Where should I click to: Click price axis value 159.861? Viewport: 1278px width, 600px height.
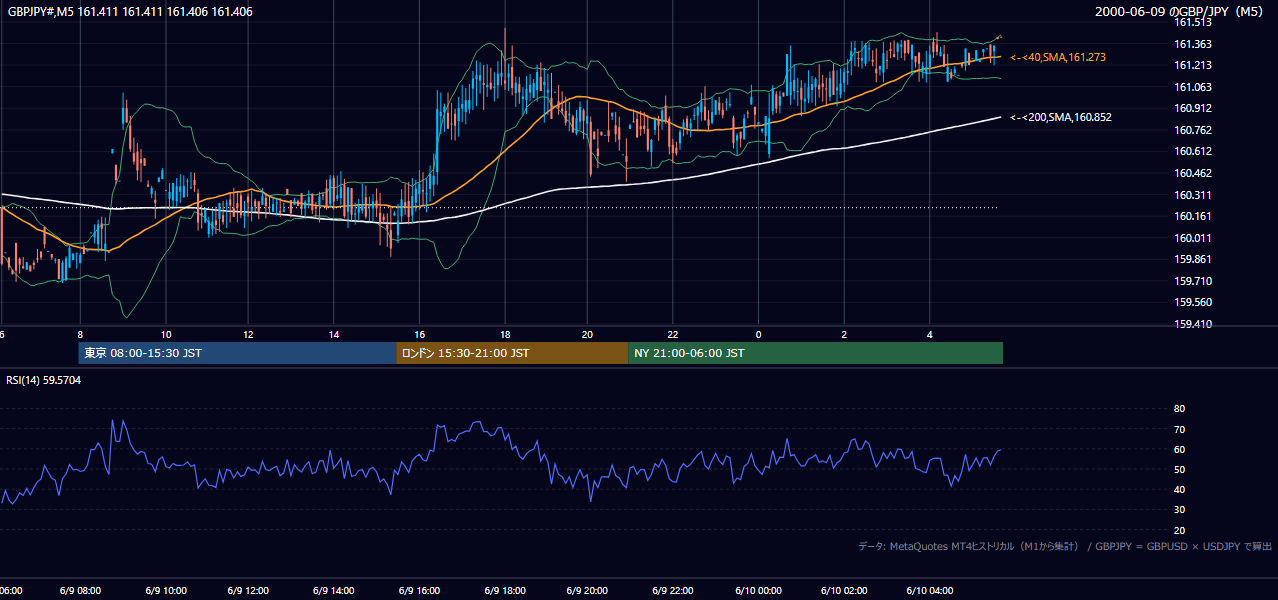click(1193, 259)
